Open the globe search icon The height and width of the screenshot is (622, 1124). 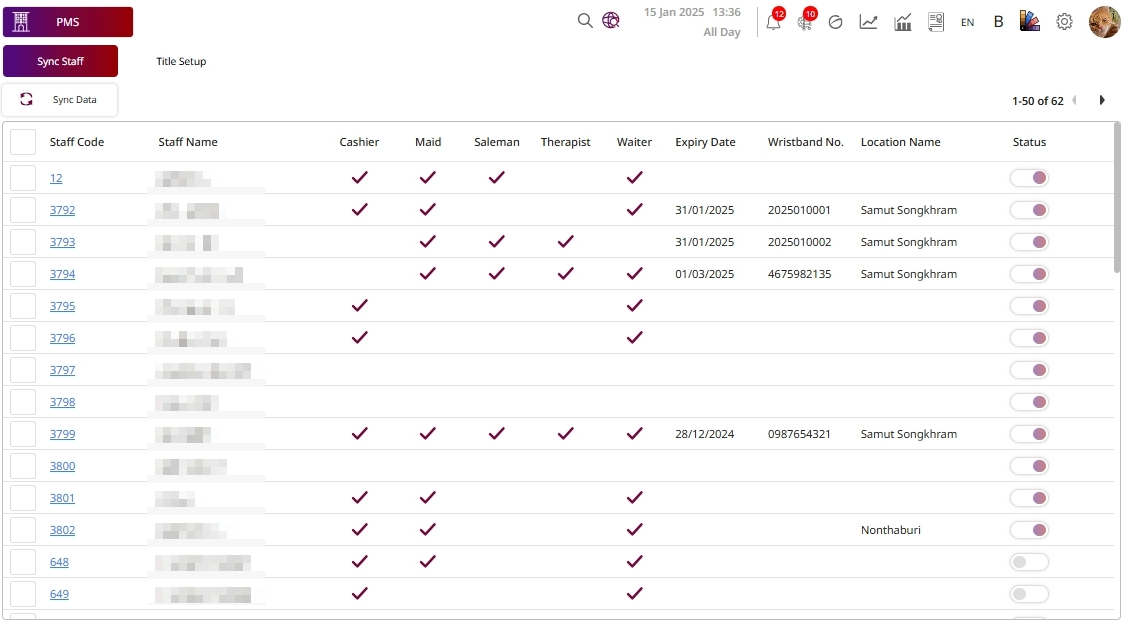[611, 21]
